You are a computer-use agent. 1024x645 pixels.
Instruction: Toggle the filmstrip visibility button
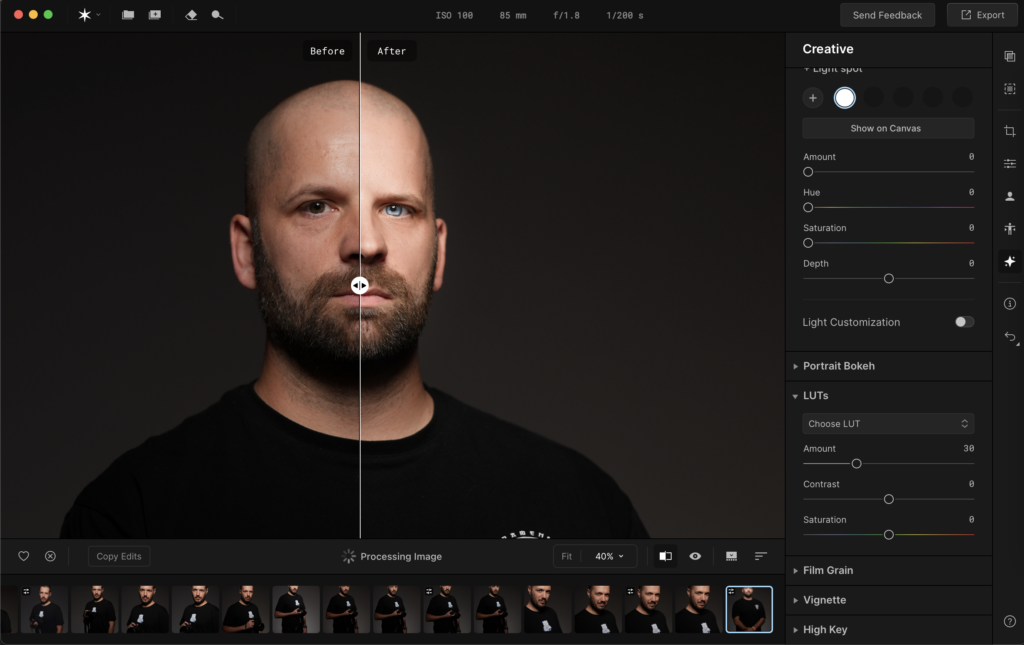coord(731,556)
